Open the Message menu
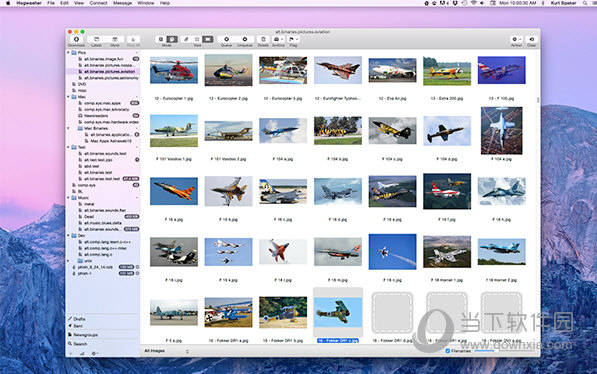Screen dimensions: 597x374 coord(122,3)
